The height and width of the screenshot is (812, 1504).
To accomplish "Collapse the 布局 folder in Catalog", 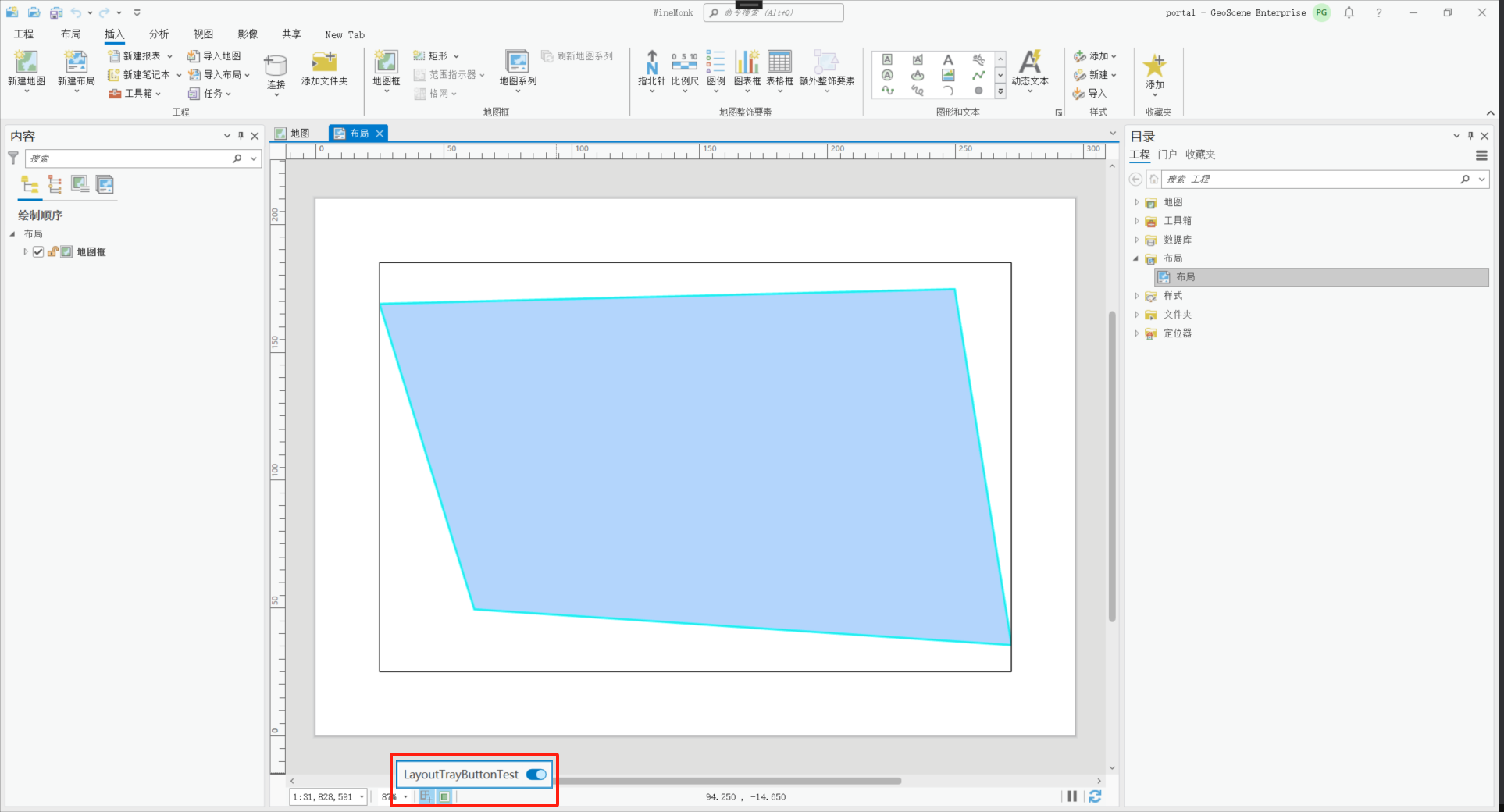I will 1136,258.
